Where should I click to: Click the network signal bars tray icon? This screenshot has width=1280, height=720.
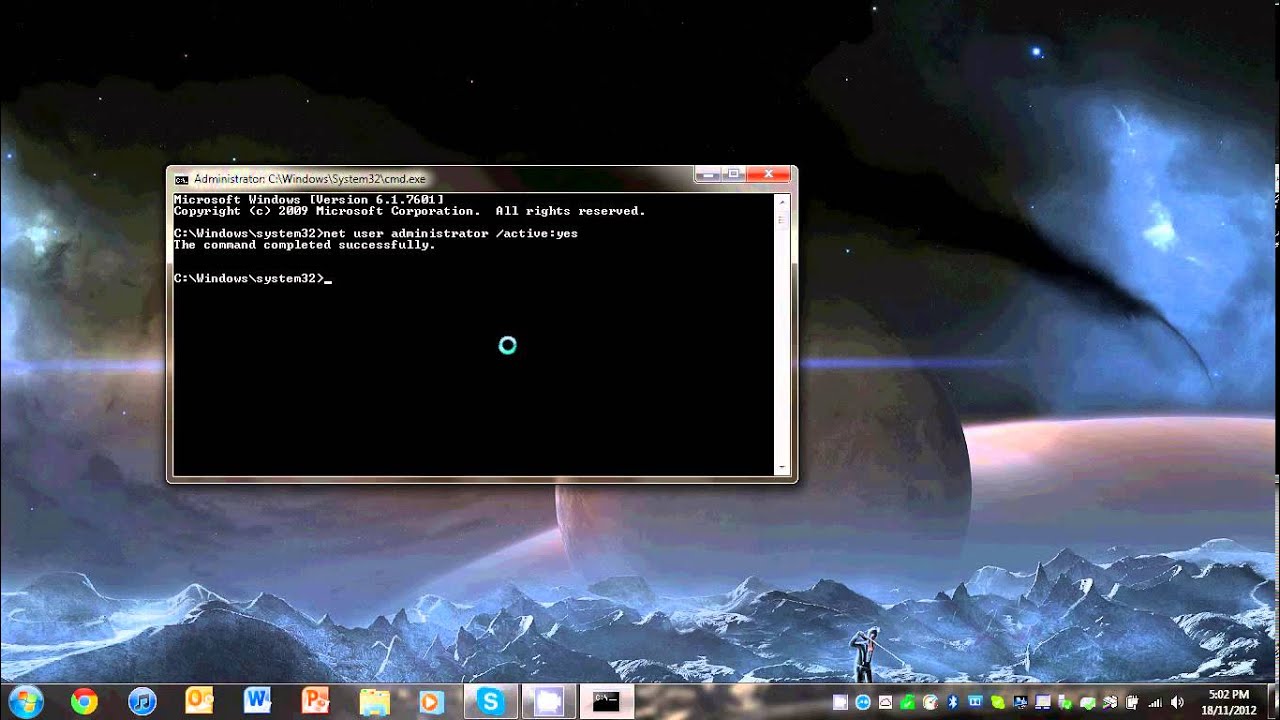click(1155, 702)
